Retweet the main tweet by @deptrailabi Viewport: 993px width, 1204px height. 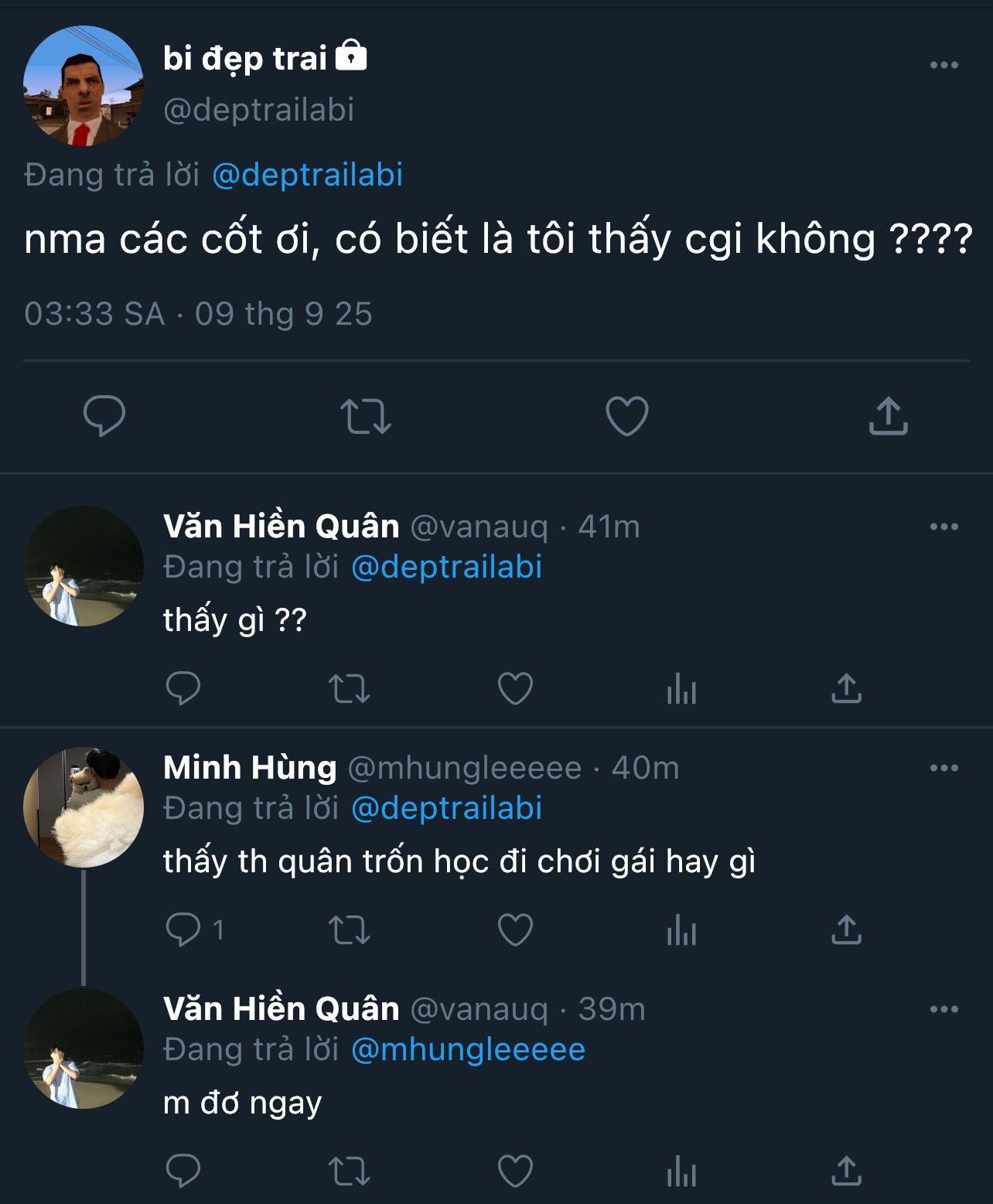coord(366,416)
